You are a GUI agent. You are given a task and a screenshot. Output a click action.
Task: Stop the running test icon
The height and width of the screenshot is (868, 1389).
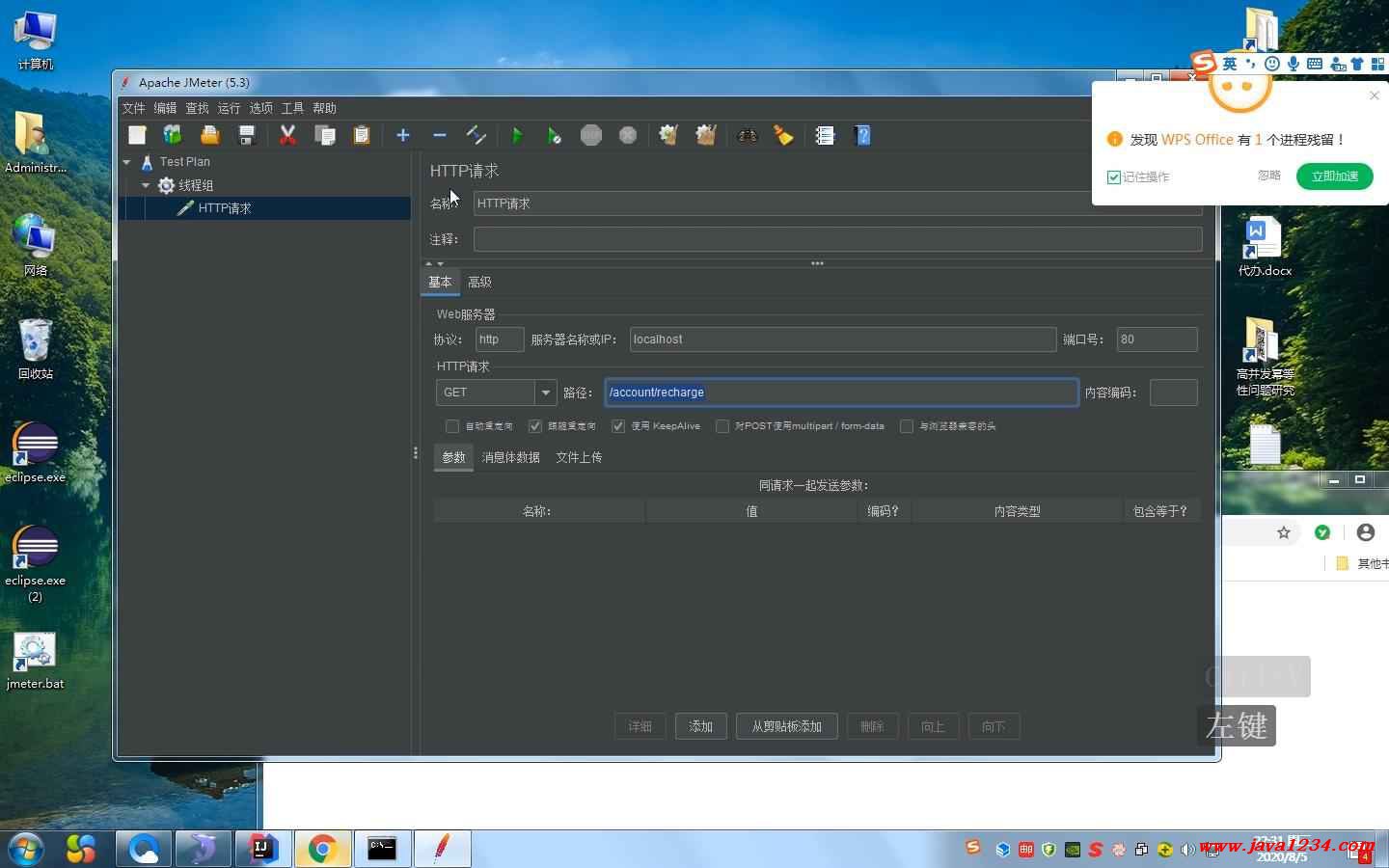[x=591, y=136]
